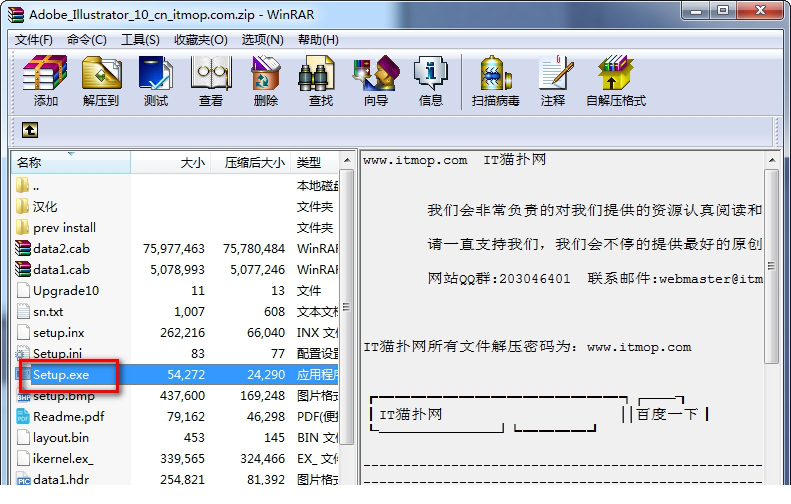The width and height of the screenshot is (791, 504).
Task: Select the setup.inx file name
Action: coord(59,332)
